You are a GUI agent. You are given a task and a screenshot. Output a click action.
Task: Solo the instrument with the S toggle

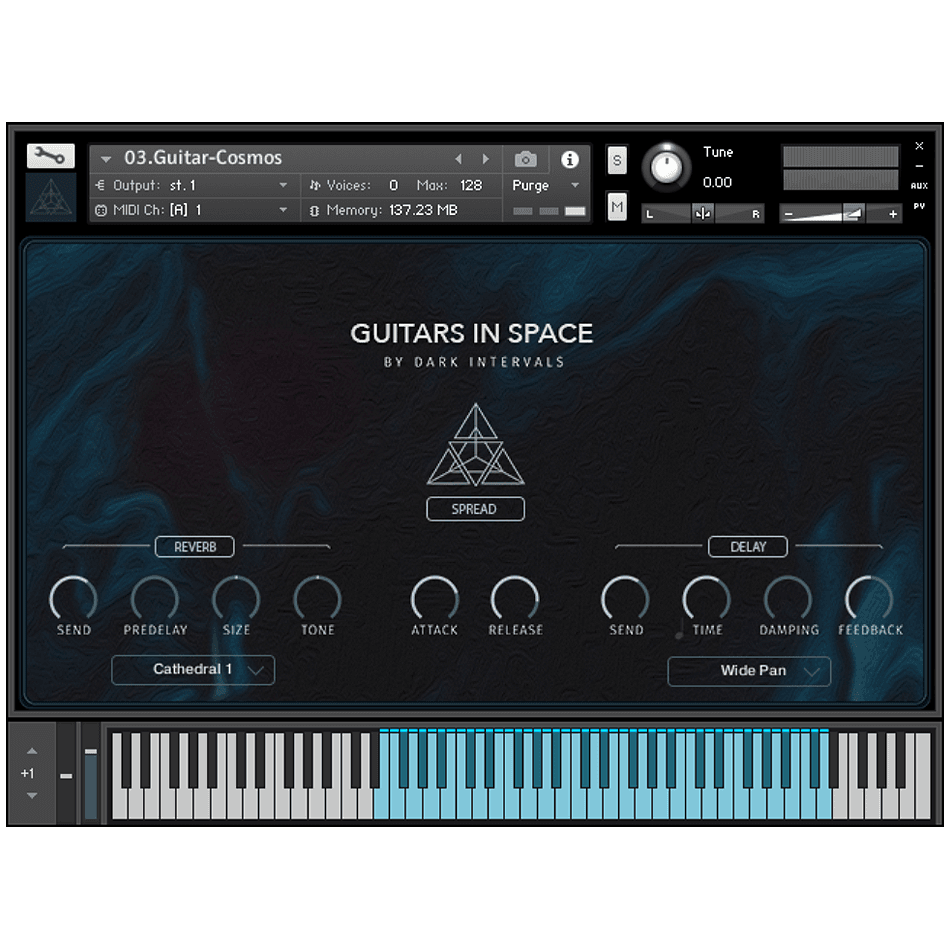point(617,160)
